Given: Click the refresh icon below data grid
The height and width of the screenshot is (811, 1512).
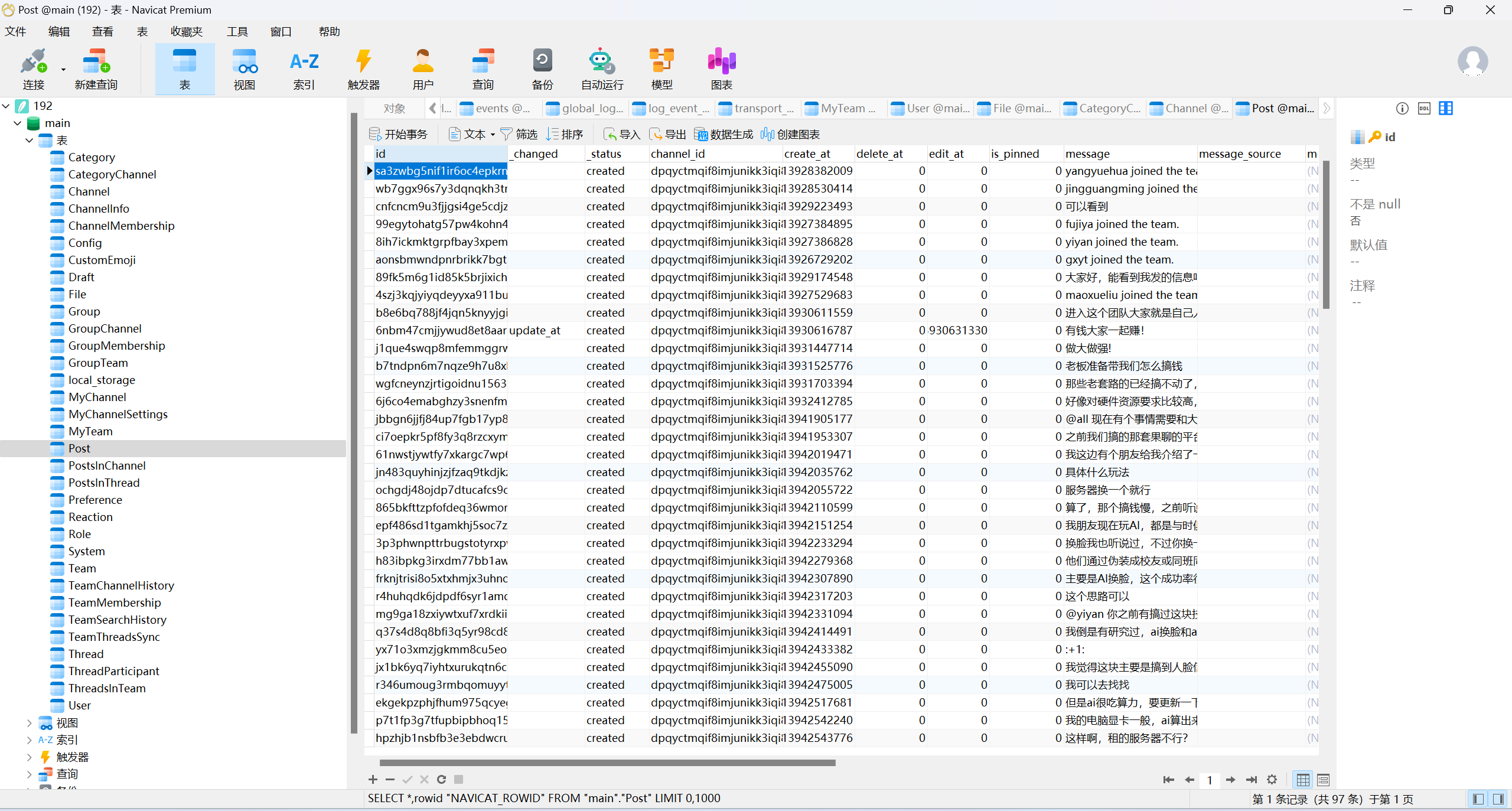Looking at the screenshot, I should pos(441,780).
